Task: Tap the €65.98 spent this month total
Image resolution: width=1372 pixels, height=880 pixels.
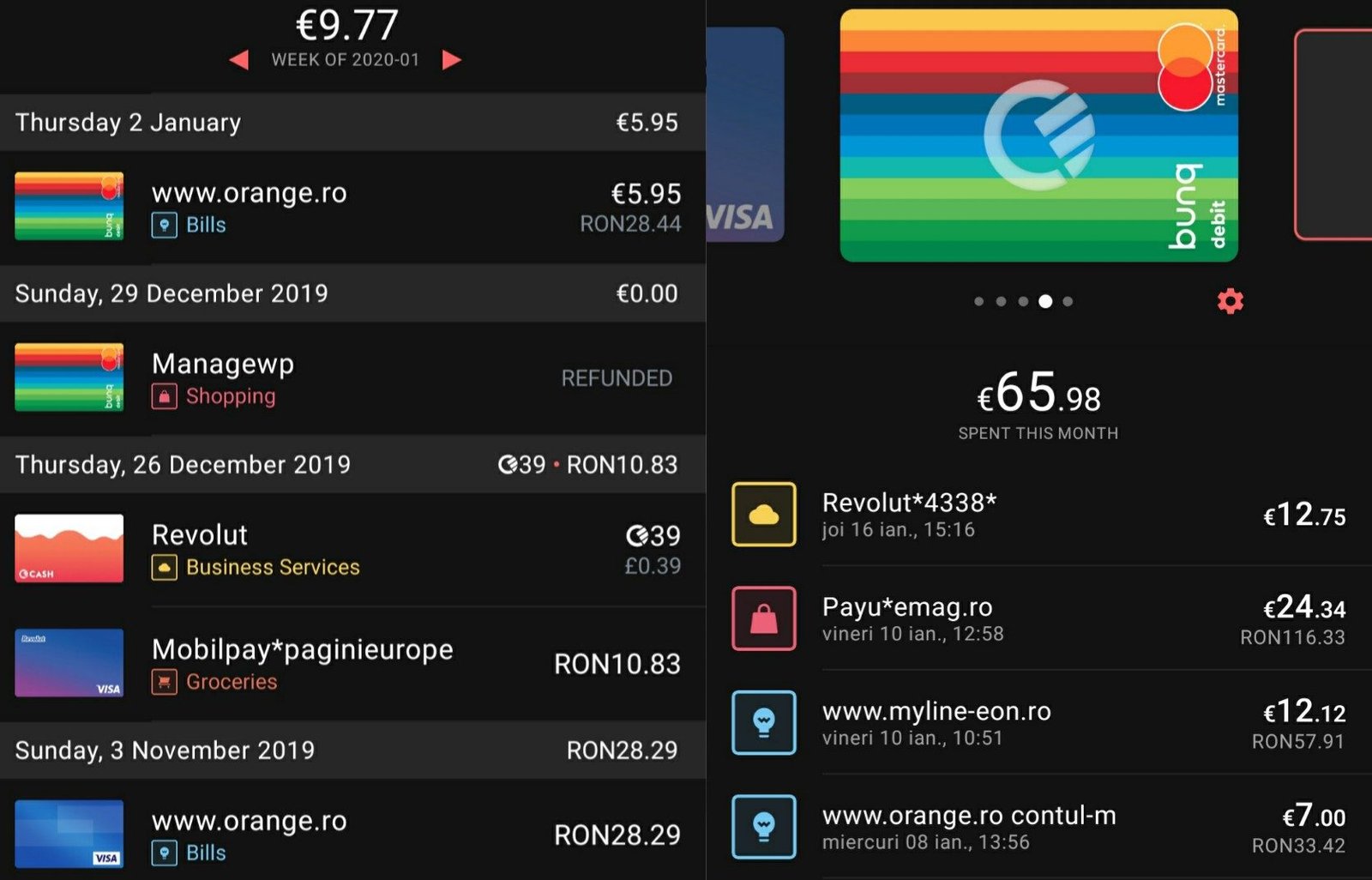Action: 1038,394
